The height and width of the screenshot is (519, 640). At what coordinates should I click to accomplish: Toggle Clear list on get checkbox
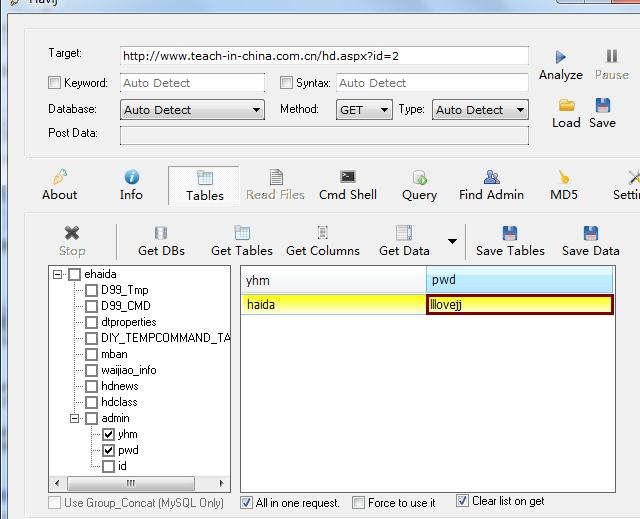click(462, 500)
